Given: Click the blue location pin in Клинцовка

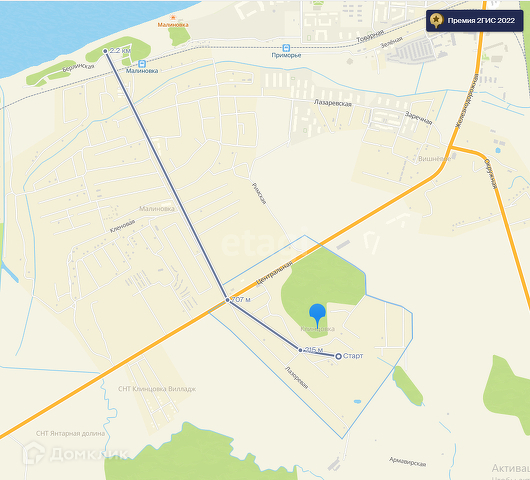Looking at the screenshot, I should (x=317, y=315).
